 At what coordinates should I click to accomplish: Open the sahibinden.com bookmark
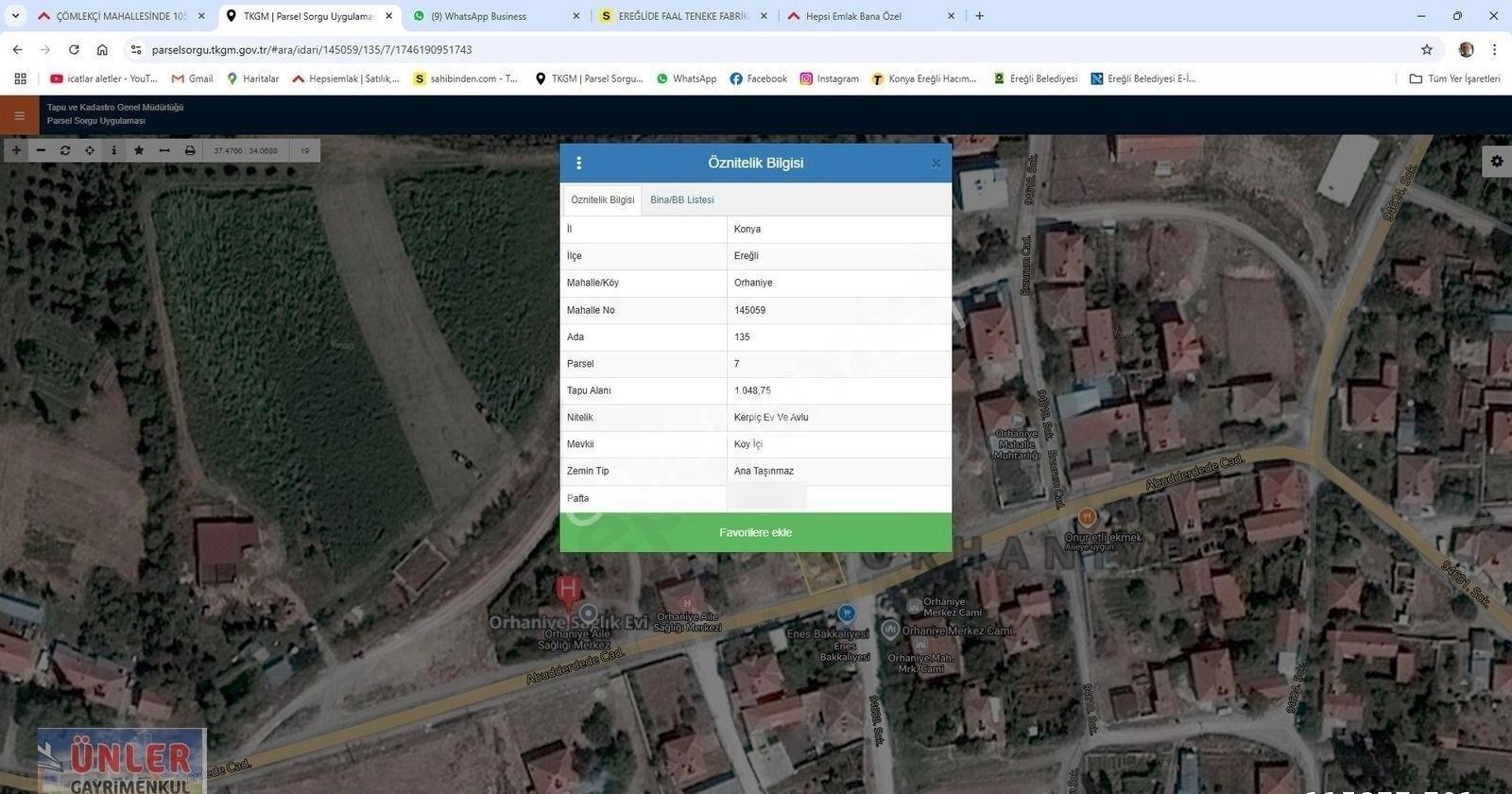pos(466,78)
